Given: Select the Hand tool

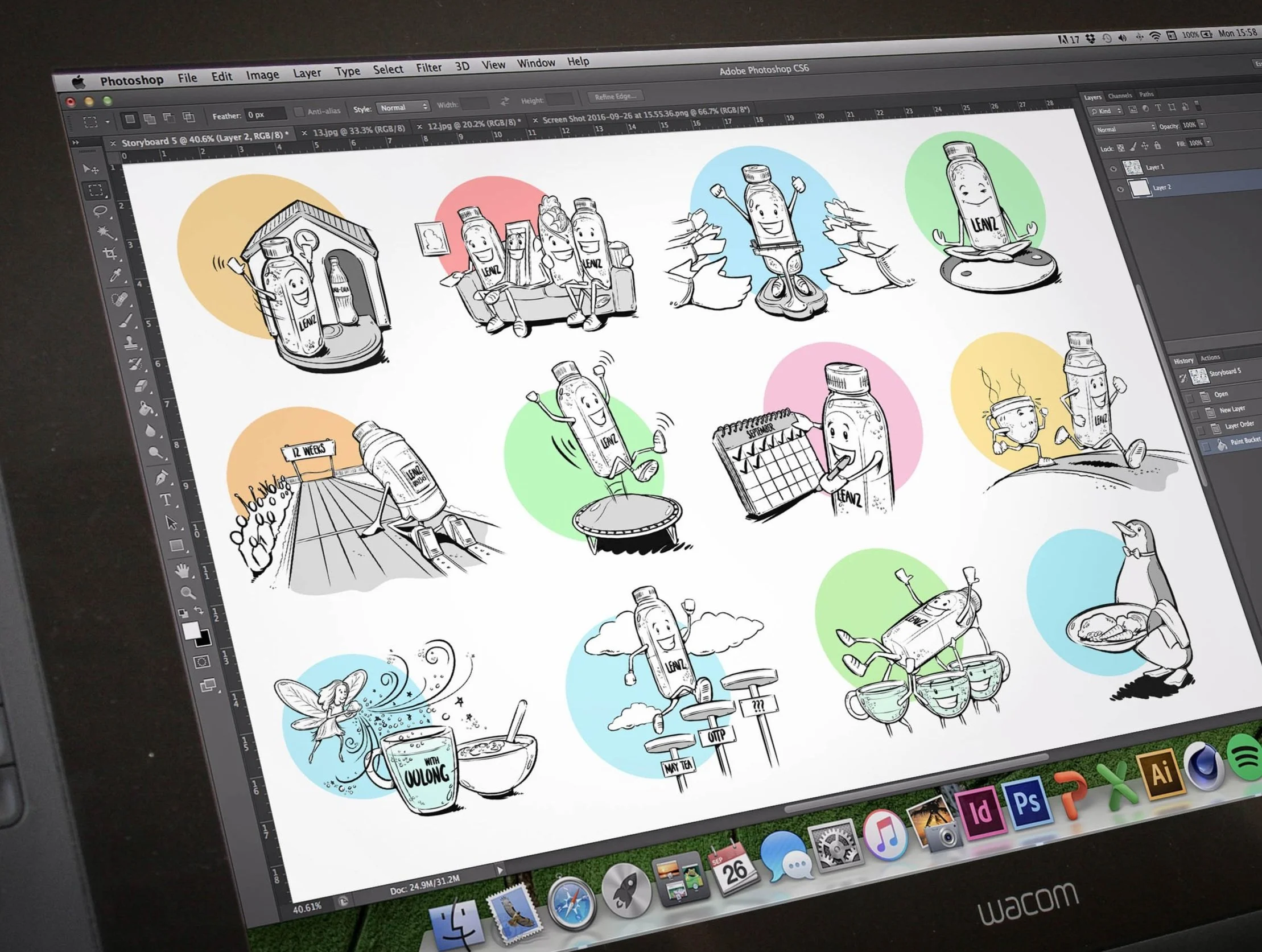Looking at the screenshot, I should coord(182,570).
